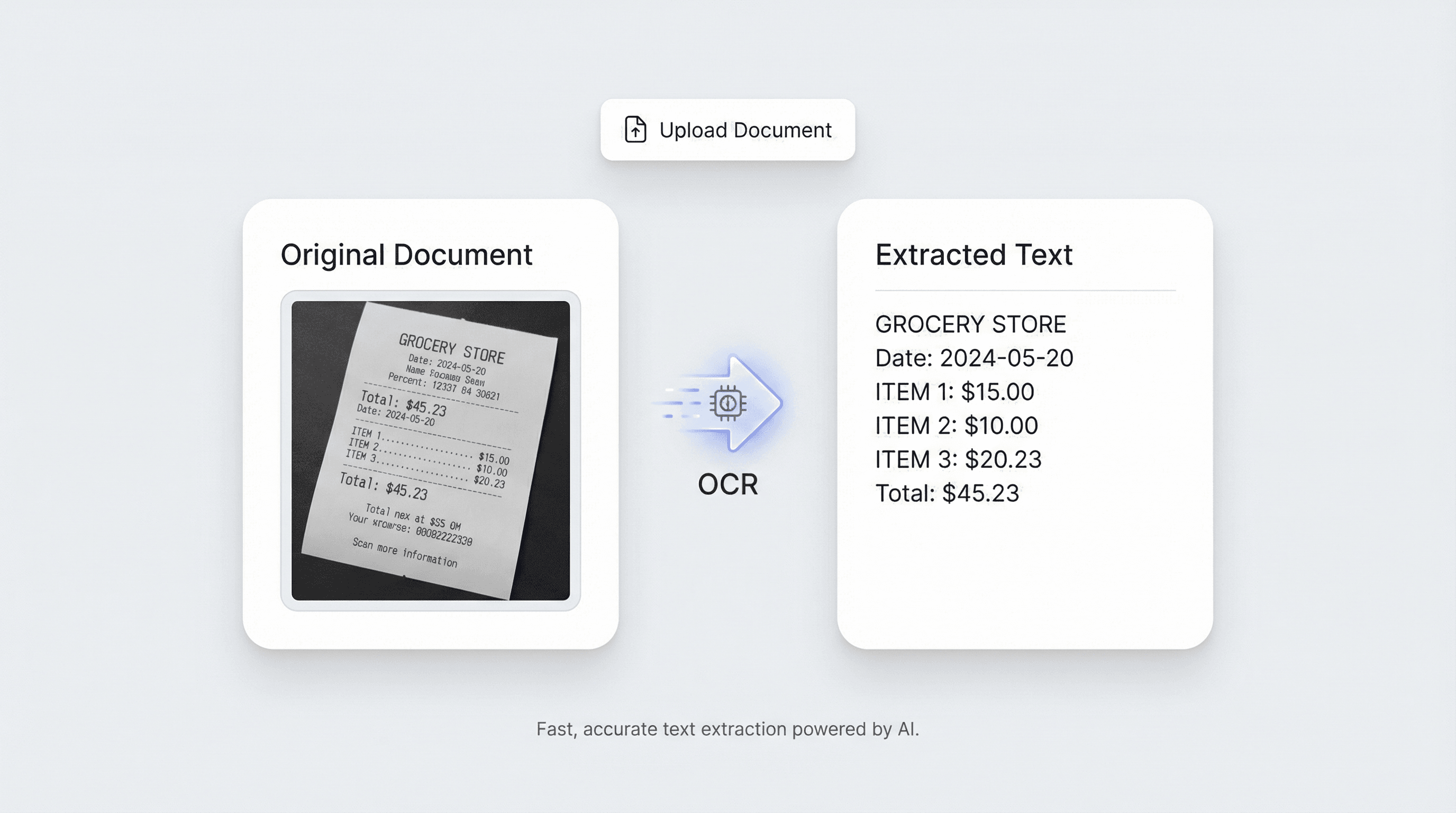
Task: Select the ITEM 3: $20.23 line
Action: (958, 459)
